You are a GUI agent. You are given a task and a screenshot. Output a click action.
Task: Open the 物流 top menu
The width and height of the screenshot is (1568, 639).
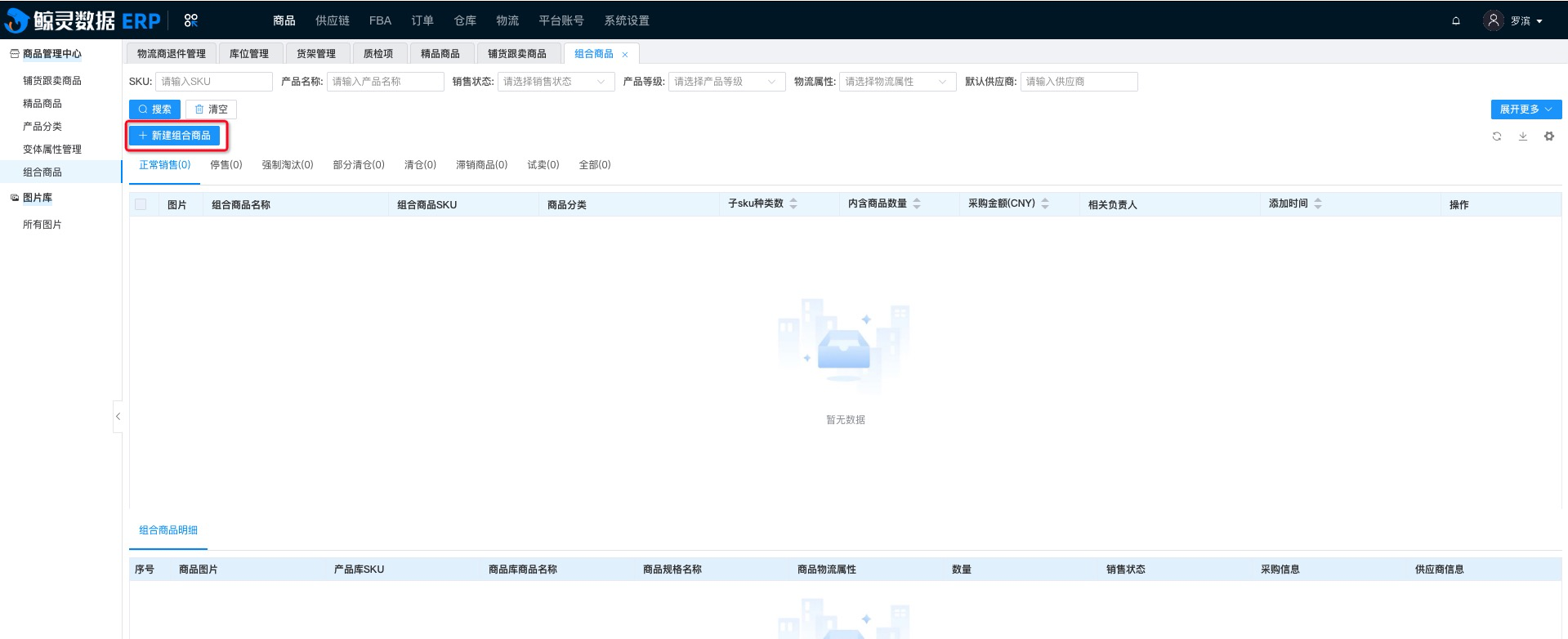point(507,20)
